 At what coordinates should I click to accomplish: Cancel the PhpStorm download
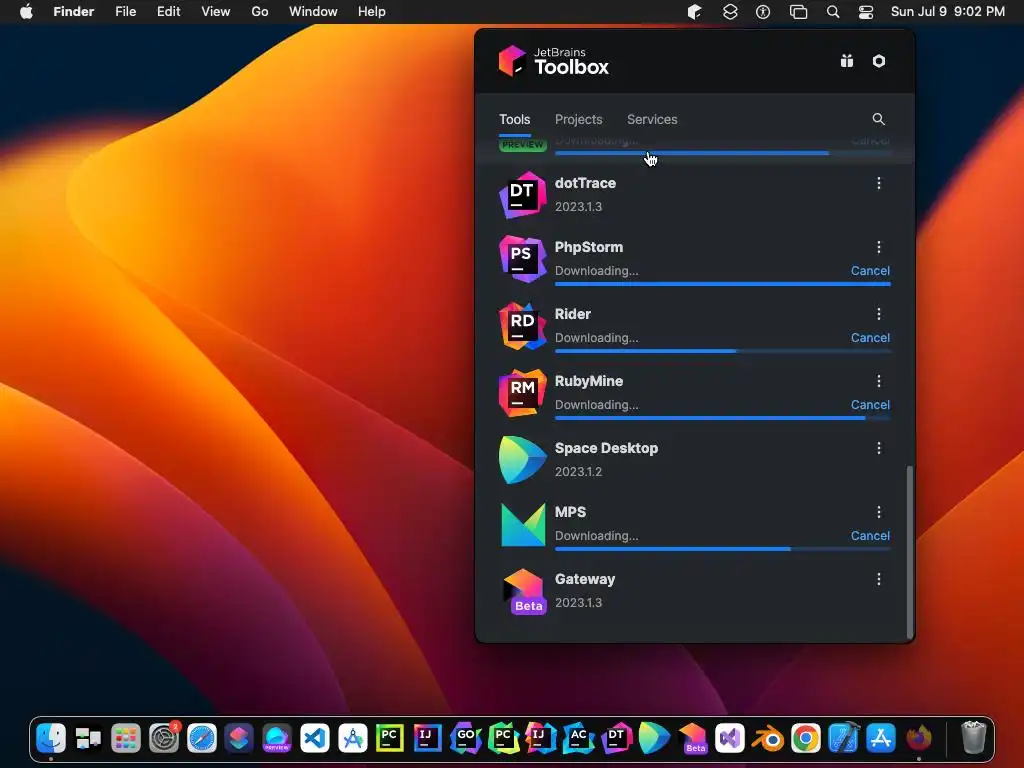tap(870, 270)
